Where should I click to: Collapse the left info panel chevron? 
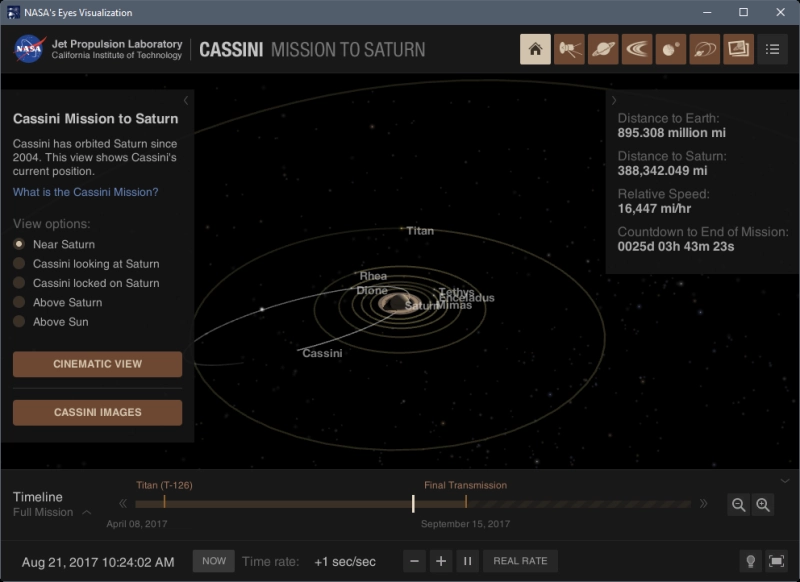(x=186, y=100)
